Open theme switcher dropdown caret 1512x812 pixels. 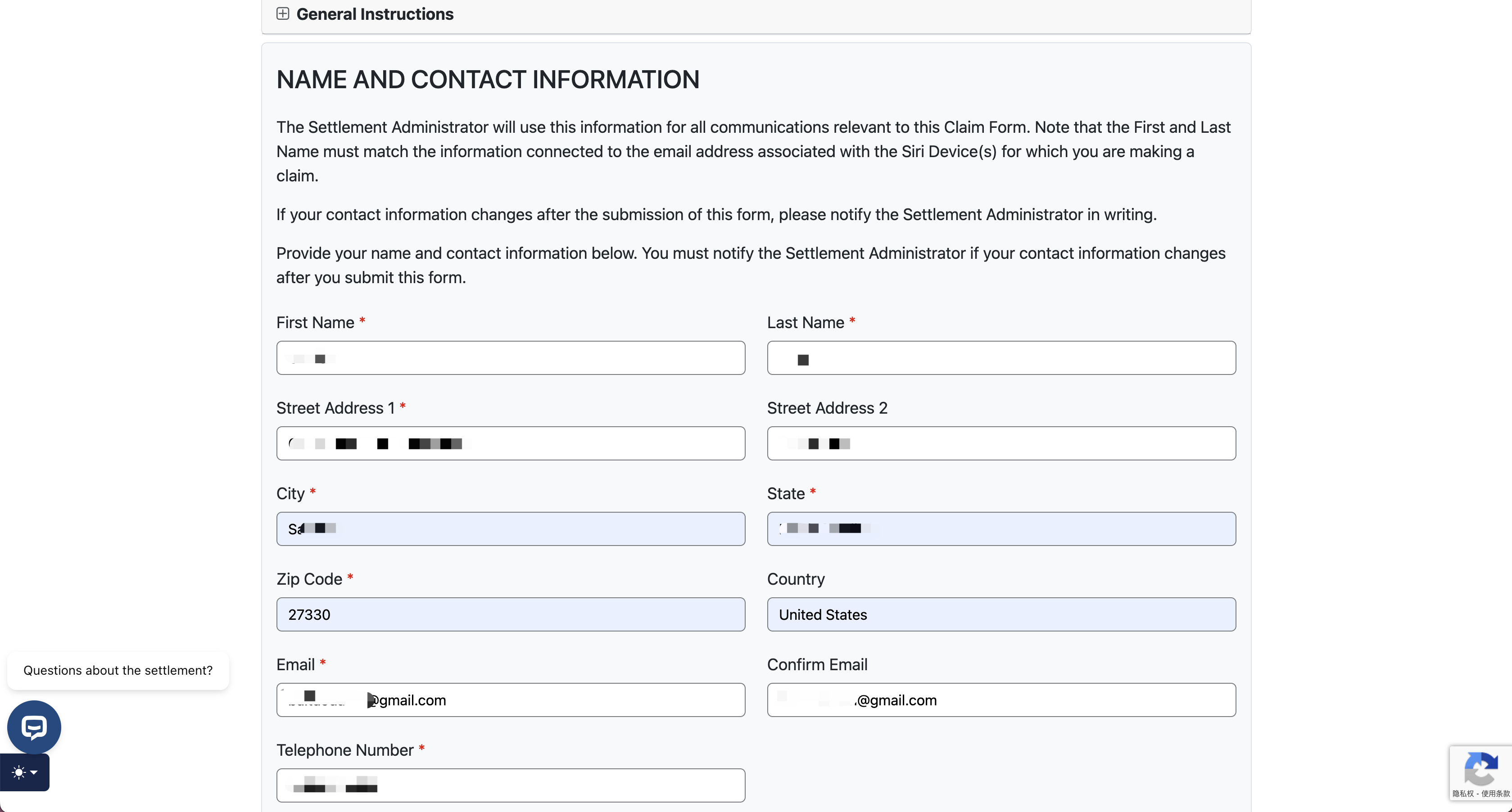pyautogui.click(x=34, y=772)
